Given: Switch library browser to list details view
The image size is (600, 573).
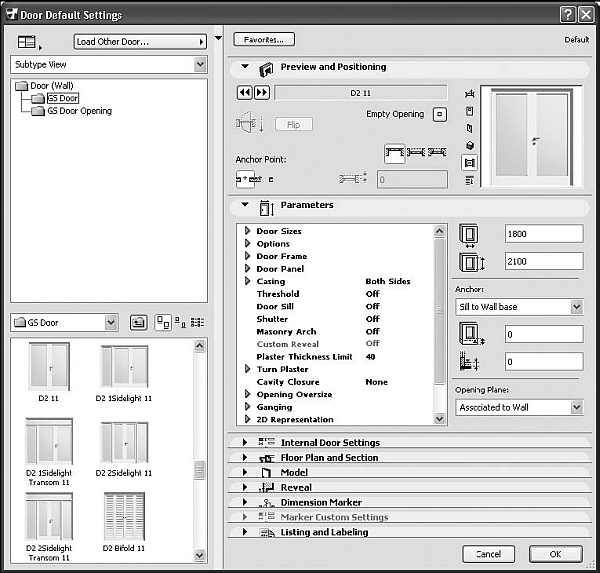Looking at the screenshot, I should pyautogui.click(x=197, y=322).
